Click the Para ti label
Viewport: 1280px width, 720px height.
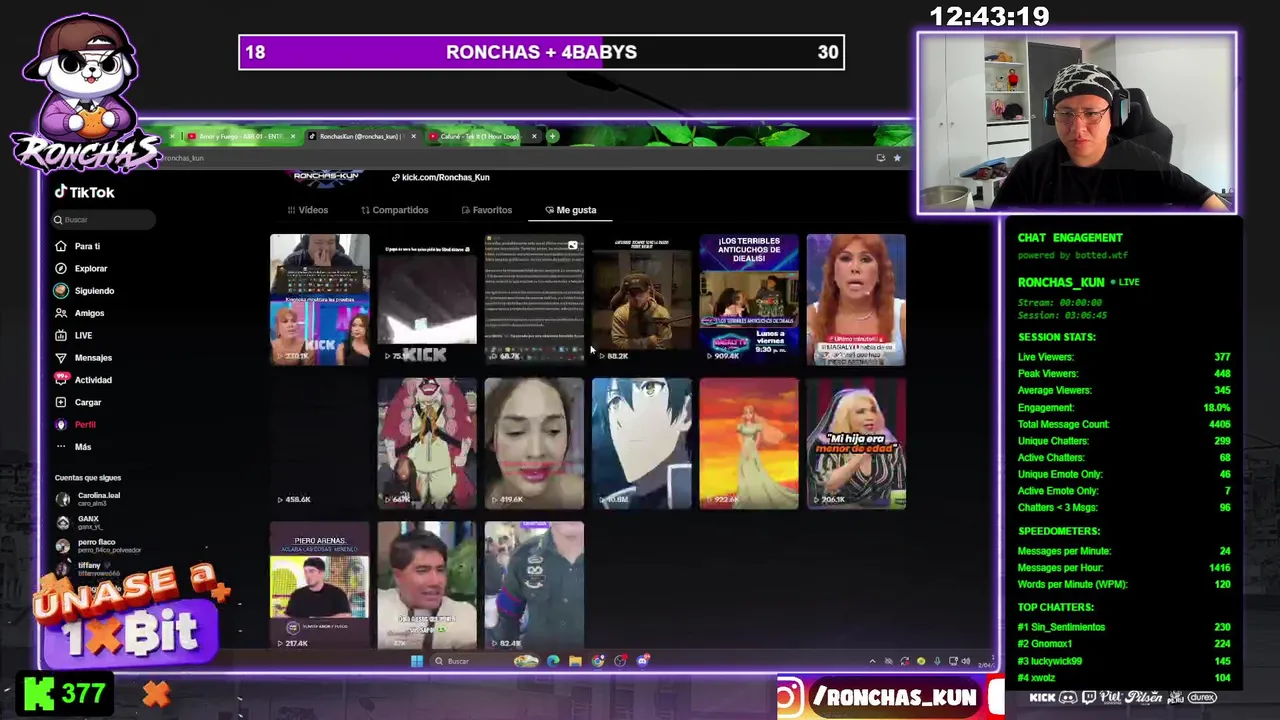pyautogui.click(x=87, y=246)
